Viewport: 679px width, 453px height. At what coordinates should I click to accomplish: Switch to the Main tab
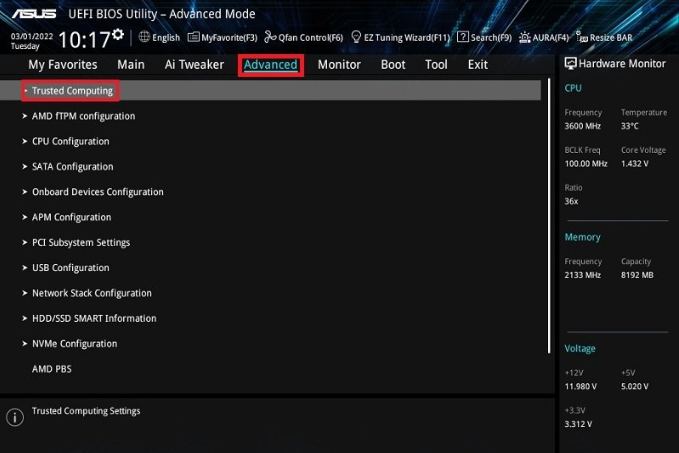pyautogui.click(x=131, y=65)
